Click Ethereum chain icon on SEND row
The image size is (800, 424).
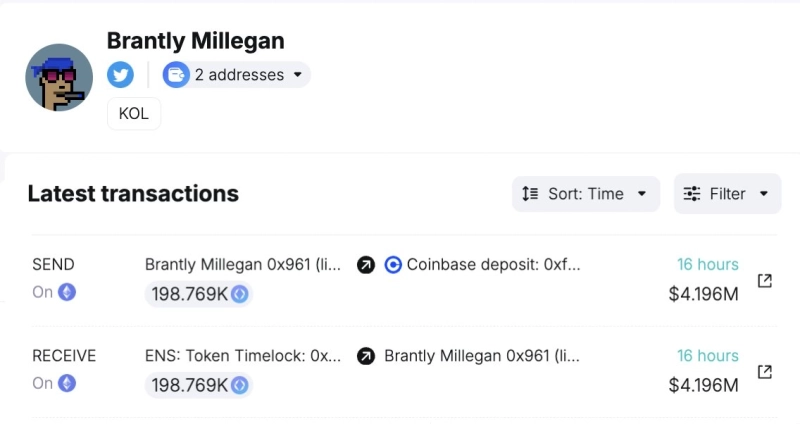pos(68,293)
